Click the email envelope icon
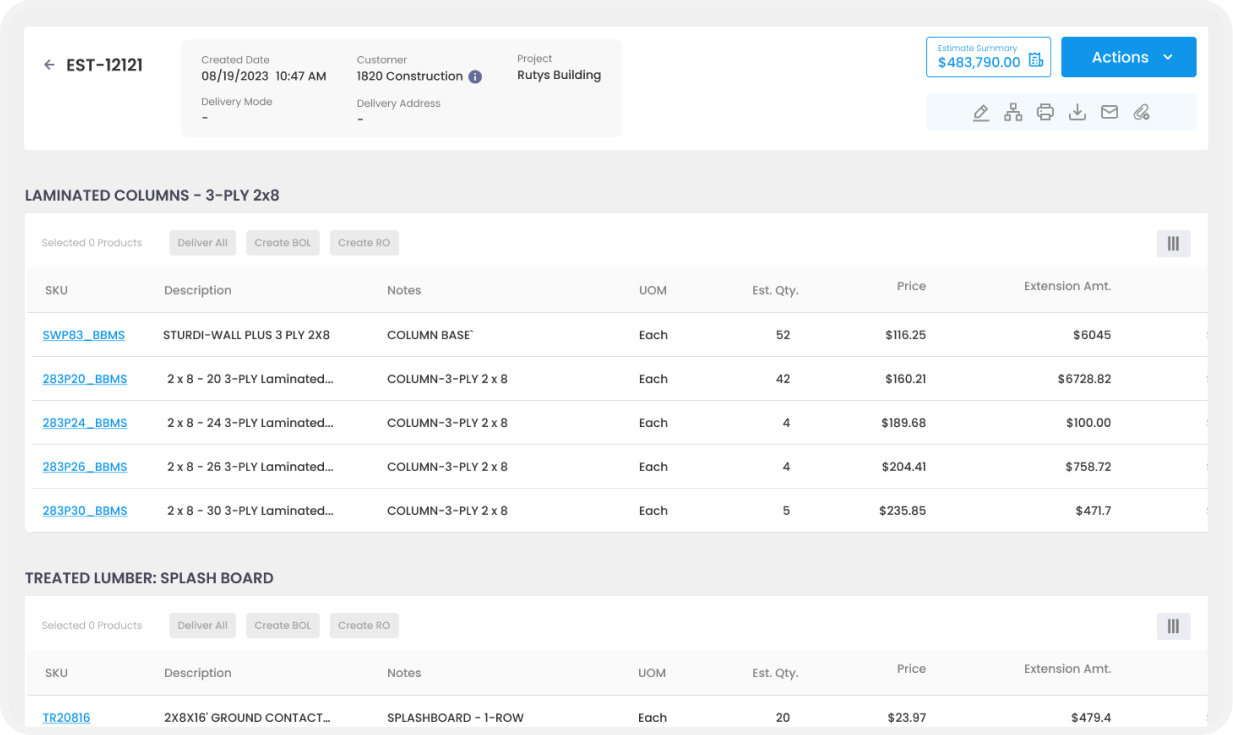This screenshot has width=1233, height=735. (1109, 112)
